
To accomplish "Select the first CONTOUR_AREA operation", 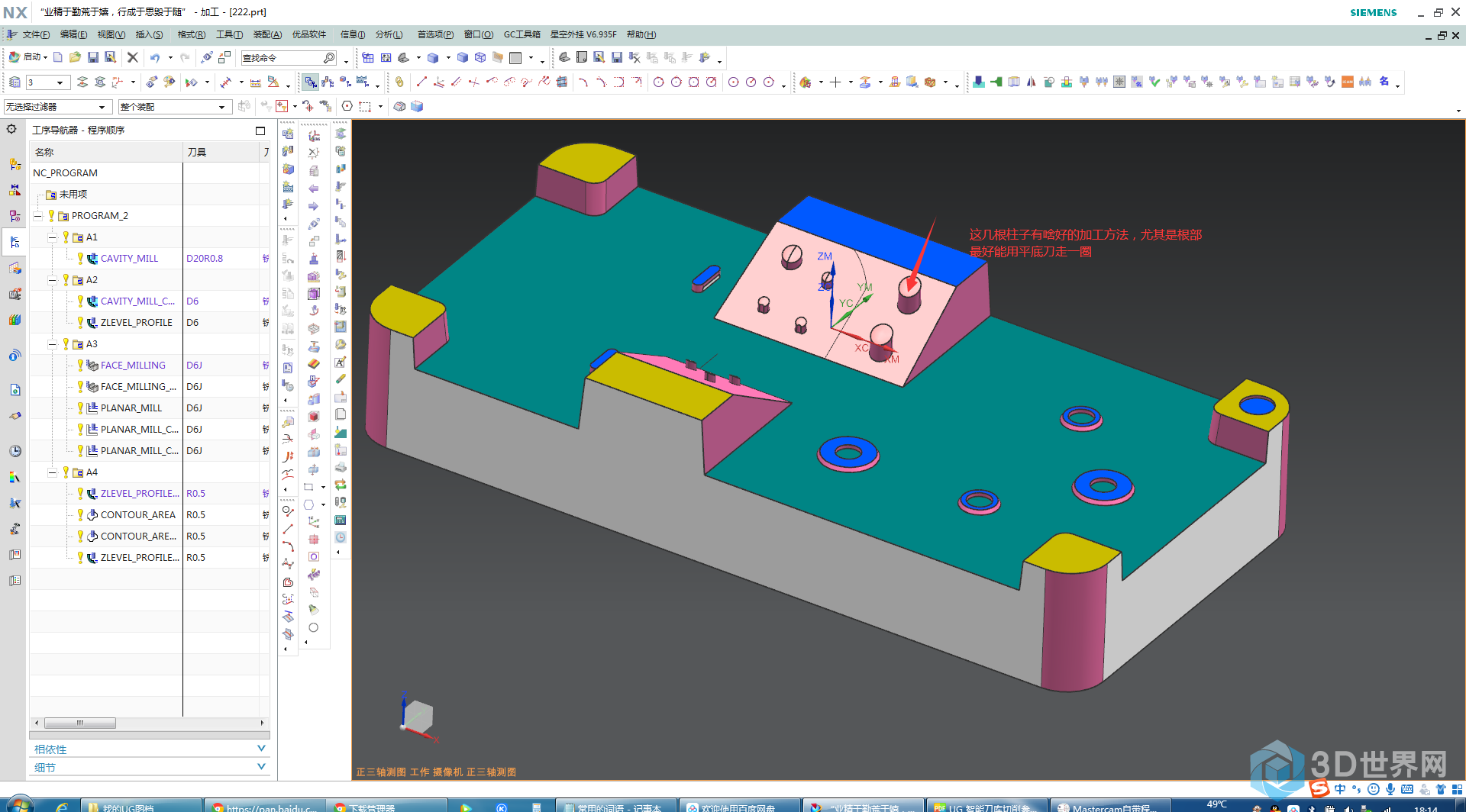I will pos(137,515).
